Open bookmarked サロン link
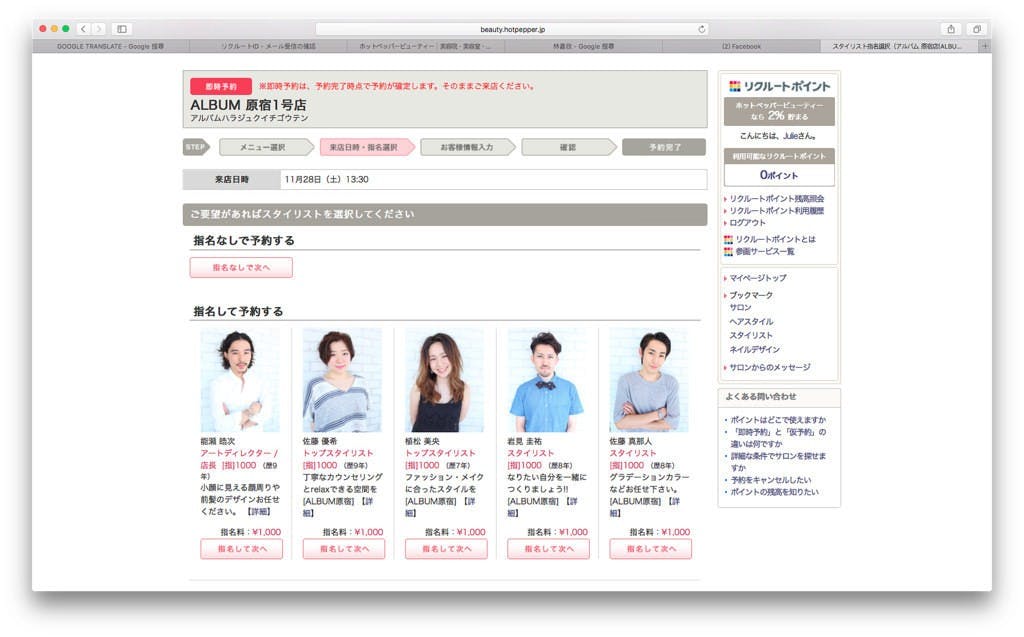 point(741,308)
